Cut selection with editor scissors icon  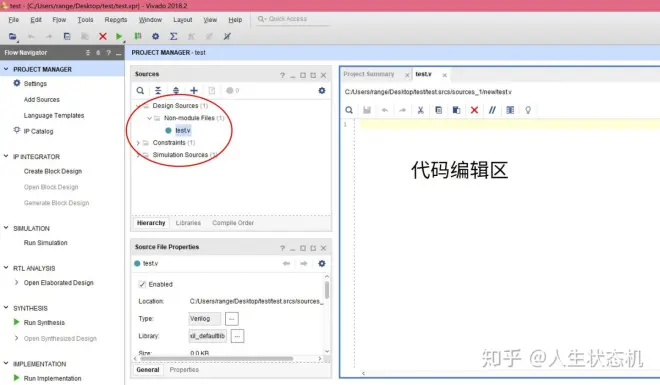(420, 110)
